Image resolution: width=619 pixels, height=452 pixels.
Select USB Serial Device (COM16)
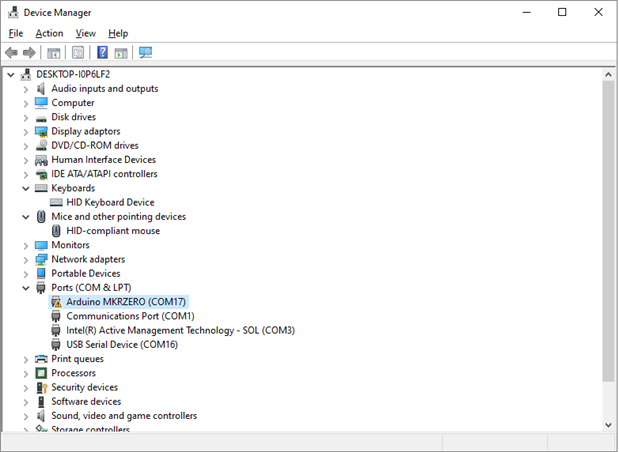coord(122,344)
